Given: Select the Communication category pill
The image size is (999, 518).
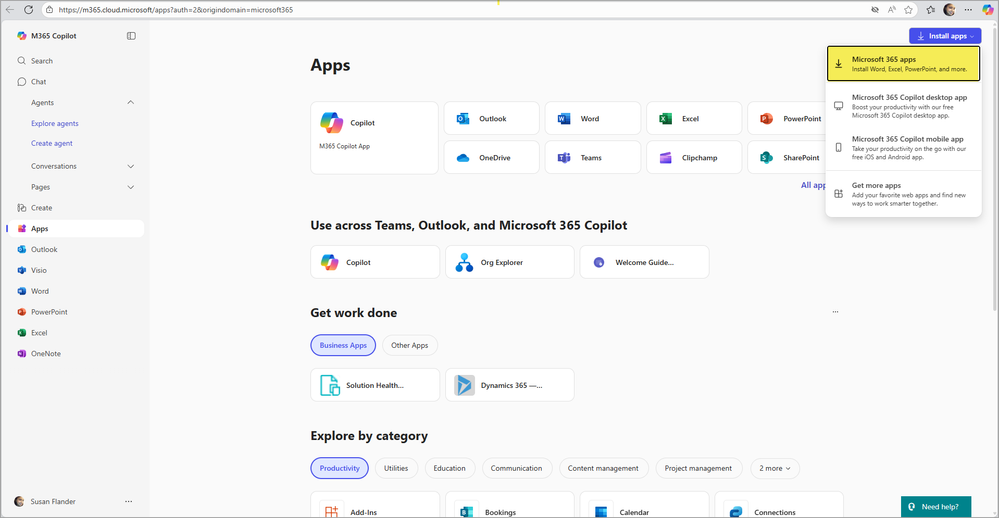Looking at the screenshot, I should coord(517,468).
